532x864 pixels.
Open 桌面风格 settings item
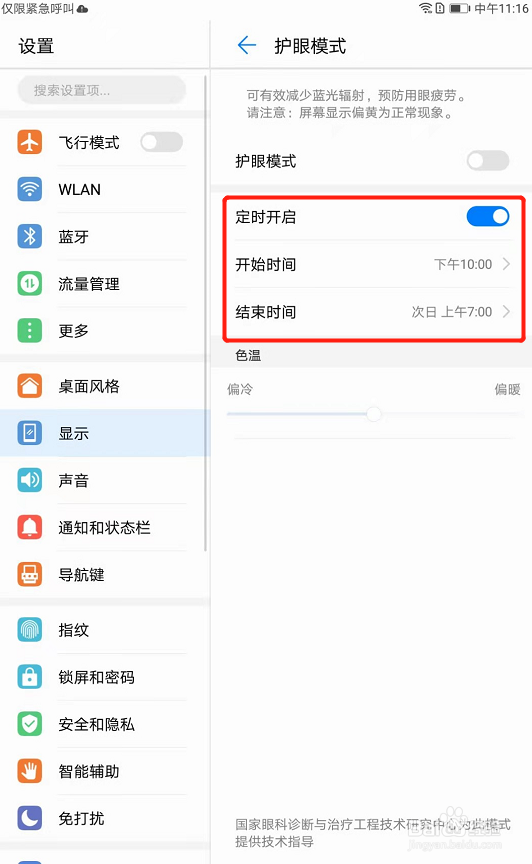click(x=105, y=386)
